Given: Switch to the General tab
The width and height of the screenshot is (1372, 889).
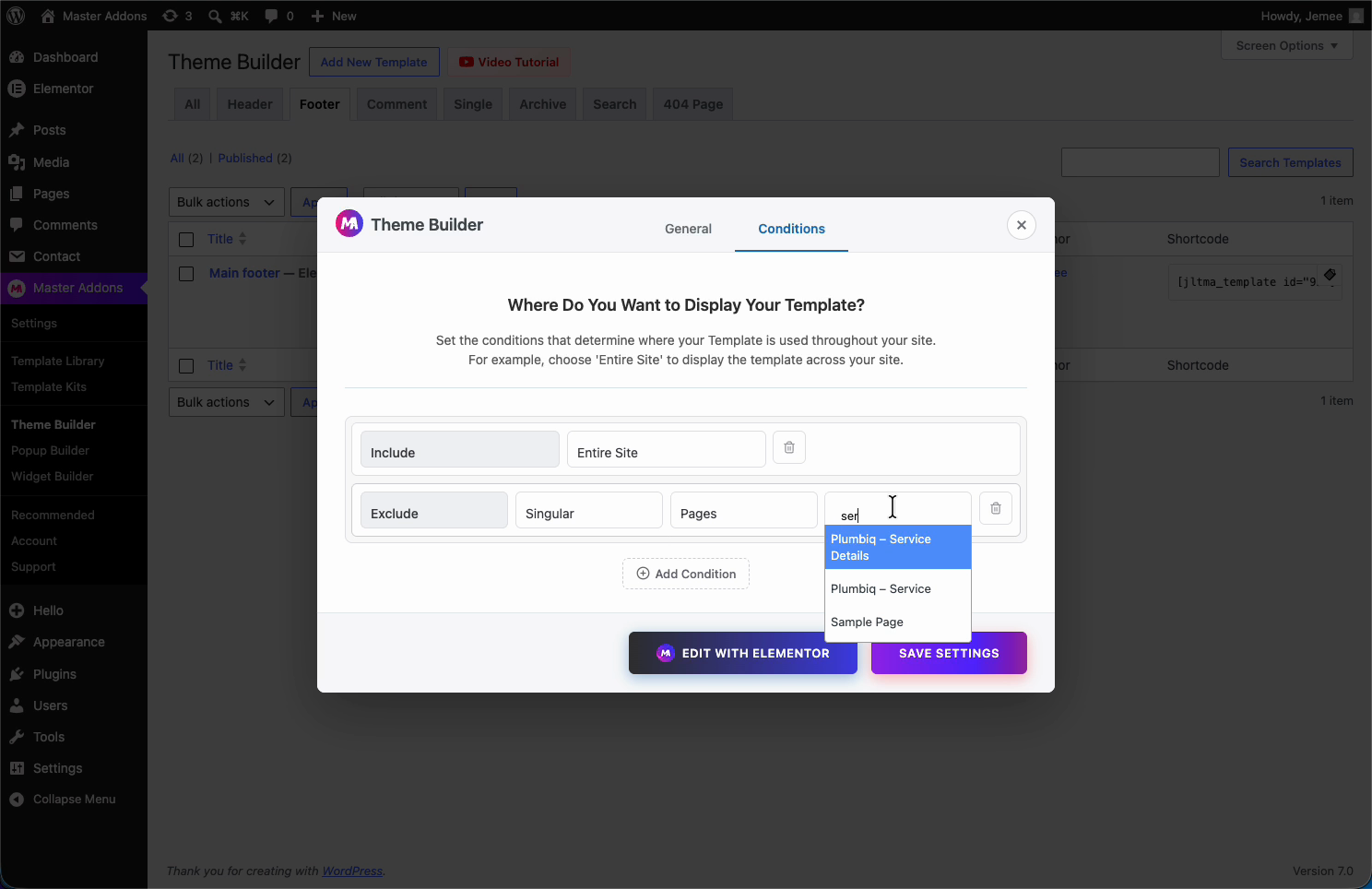Looking at the screenshot, I should point(688,229).
